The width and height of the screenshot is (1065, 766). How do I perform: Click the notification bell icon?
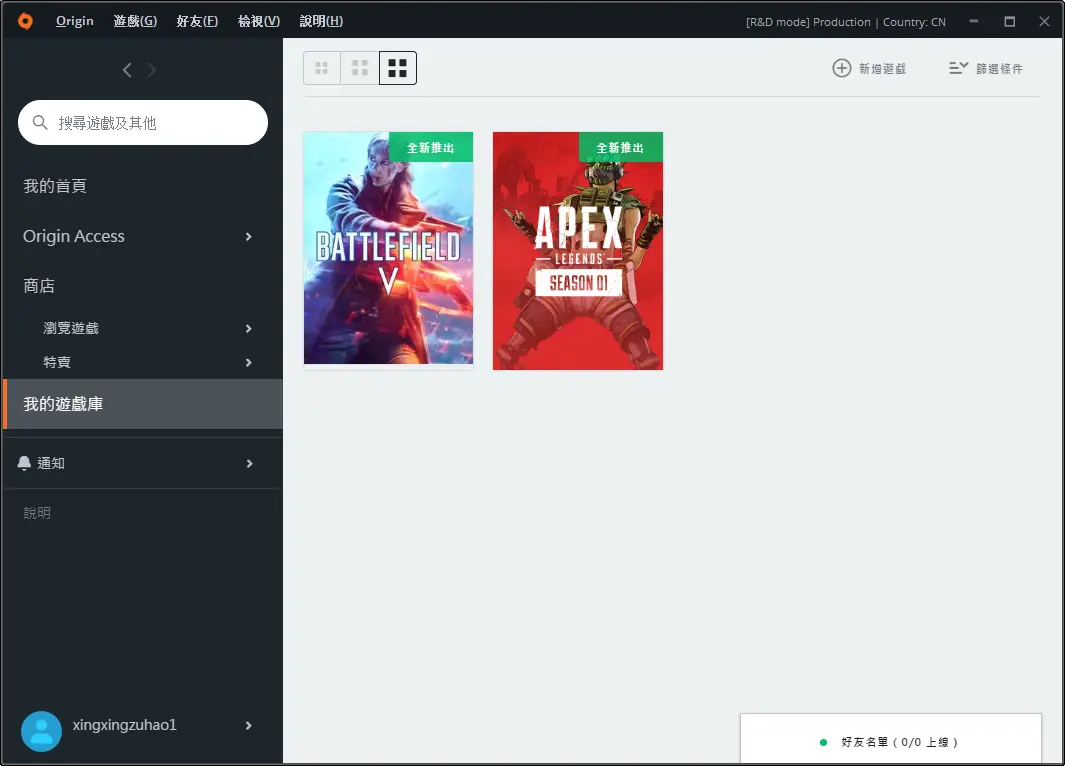tap(24, 463)
